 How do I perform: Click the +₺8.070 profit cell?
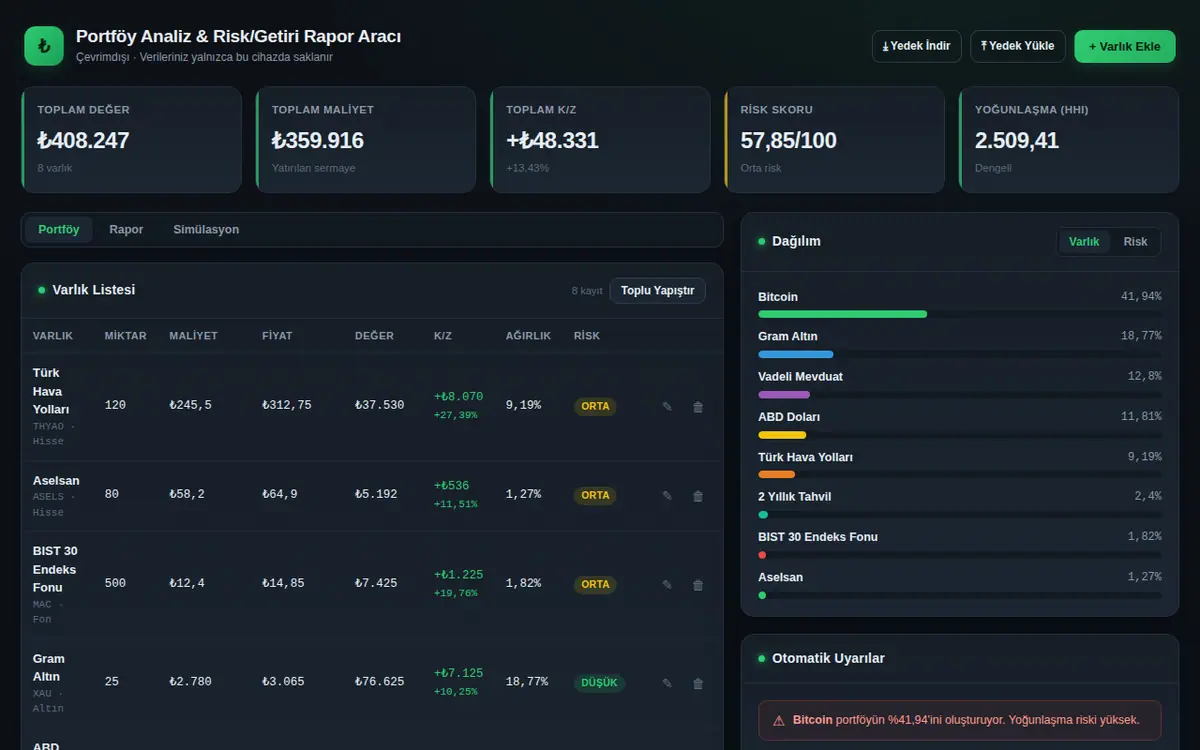(458, 396)
